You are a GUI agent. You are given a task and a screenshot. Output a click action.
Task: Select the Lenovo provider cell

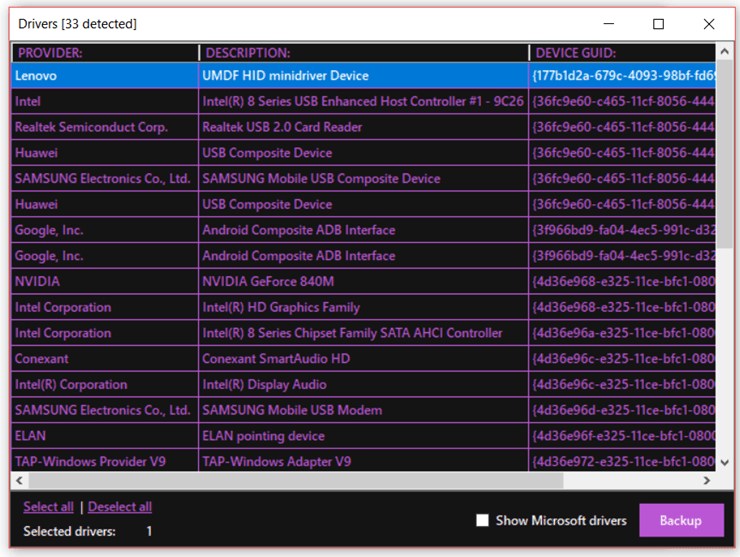105,76
